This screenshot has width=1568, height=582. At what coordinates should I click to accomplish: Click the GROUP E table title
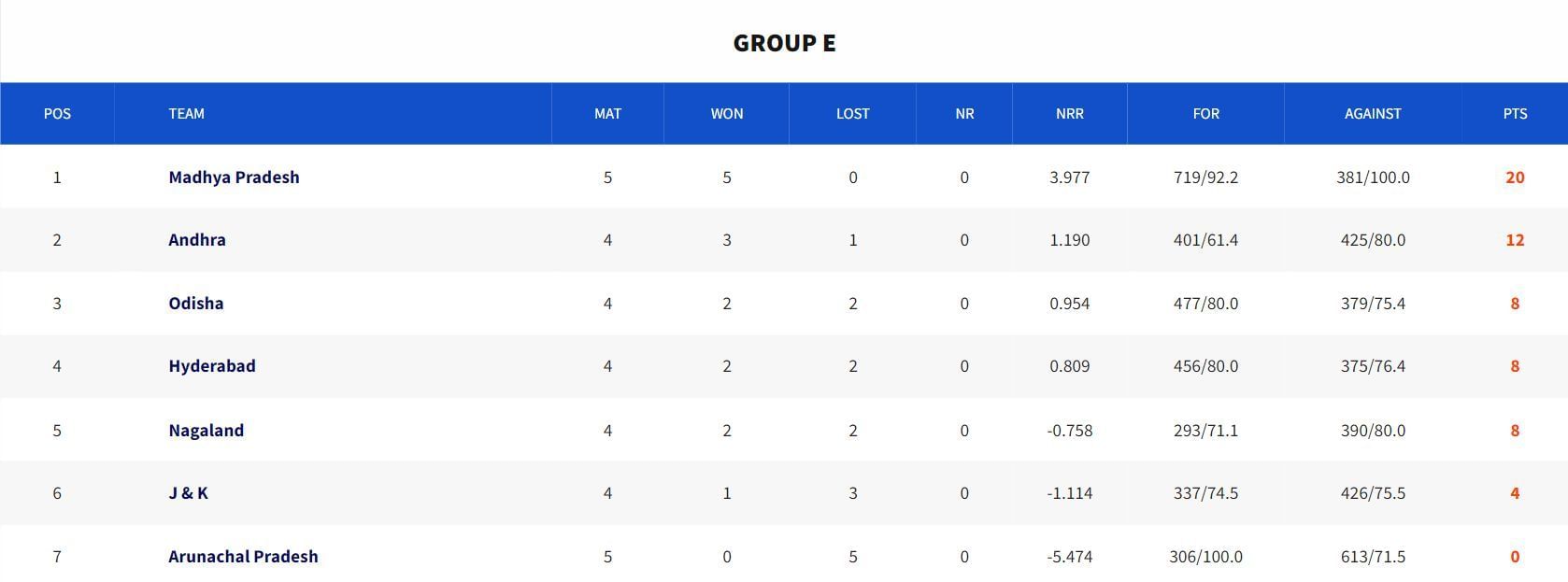[x=784, y=43]
